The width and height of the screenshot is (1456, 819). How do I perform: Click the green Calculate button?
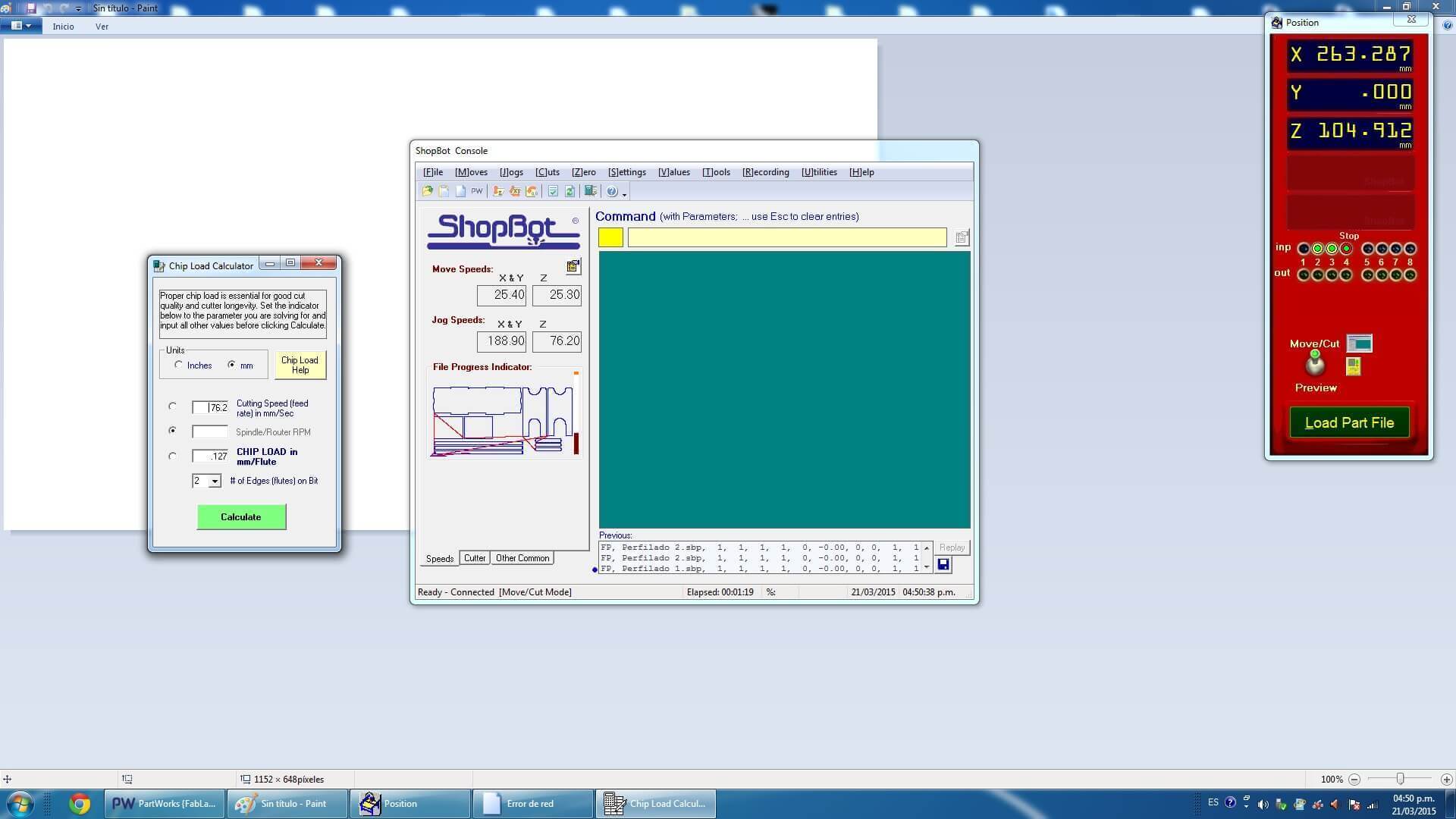point(241,517)
